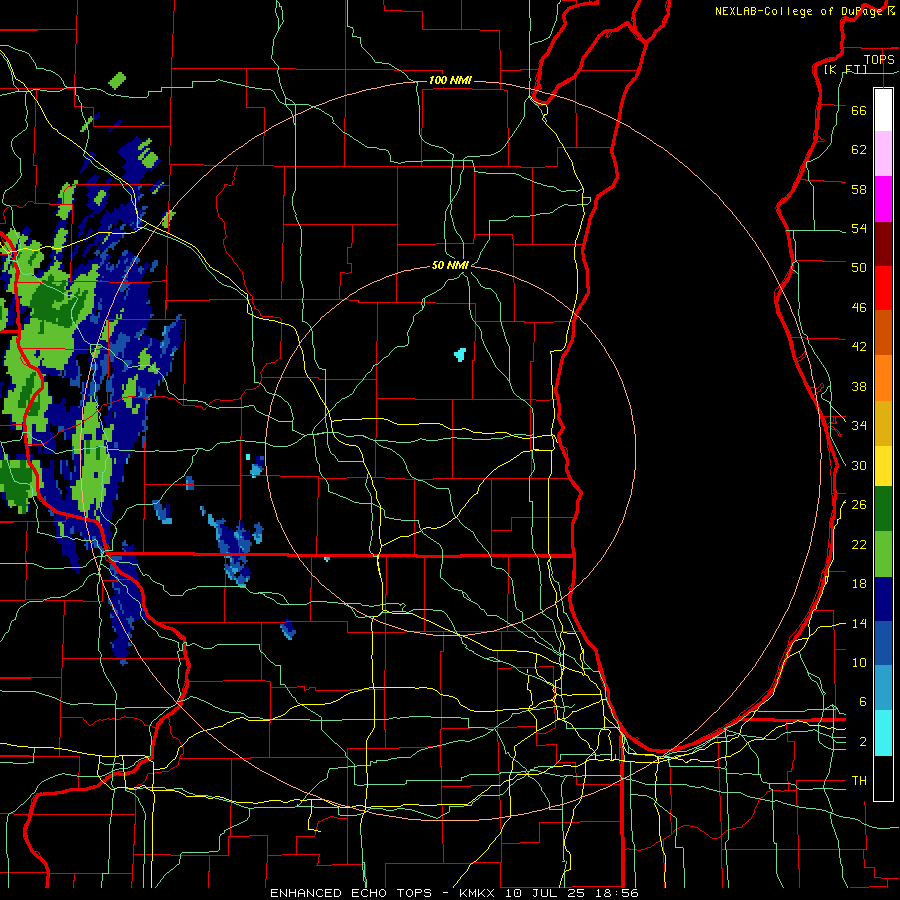Click the 54 legend value
Screen dimensions: 900x900
(859, 228)
